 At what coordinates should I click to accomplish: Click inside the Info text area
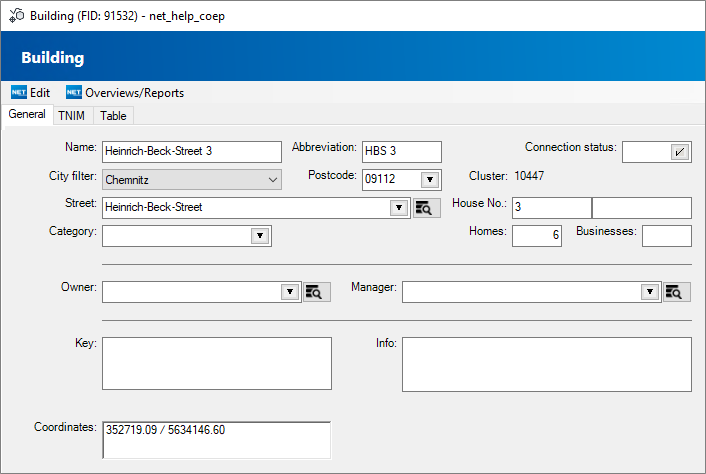click(x=547, y=364)
